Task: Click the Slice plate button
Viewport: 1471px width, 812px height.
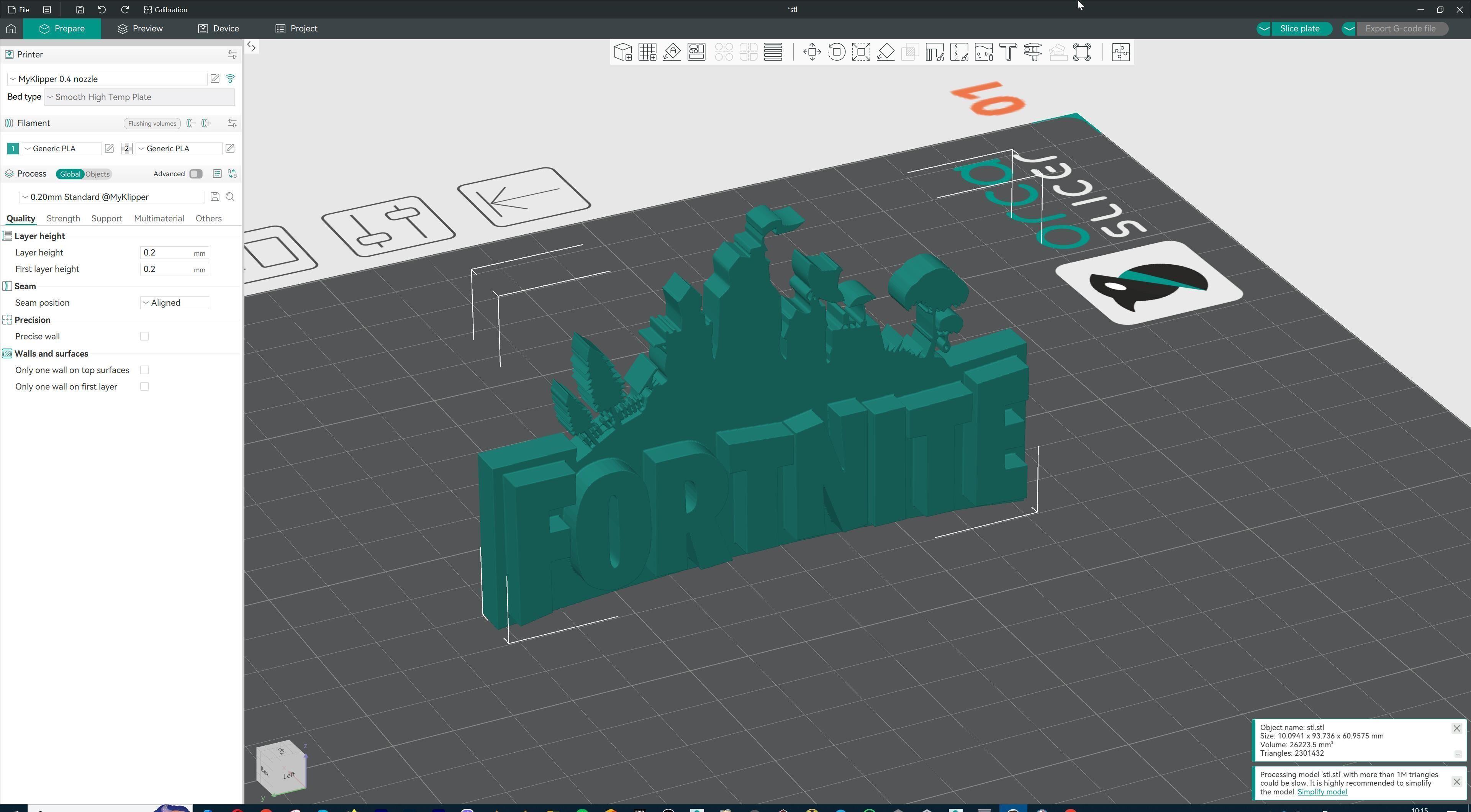Action: tap(1300, 29)
